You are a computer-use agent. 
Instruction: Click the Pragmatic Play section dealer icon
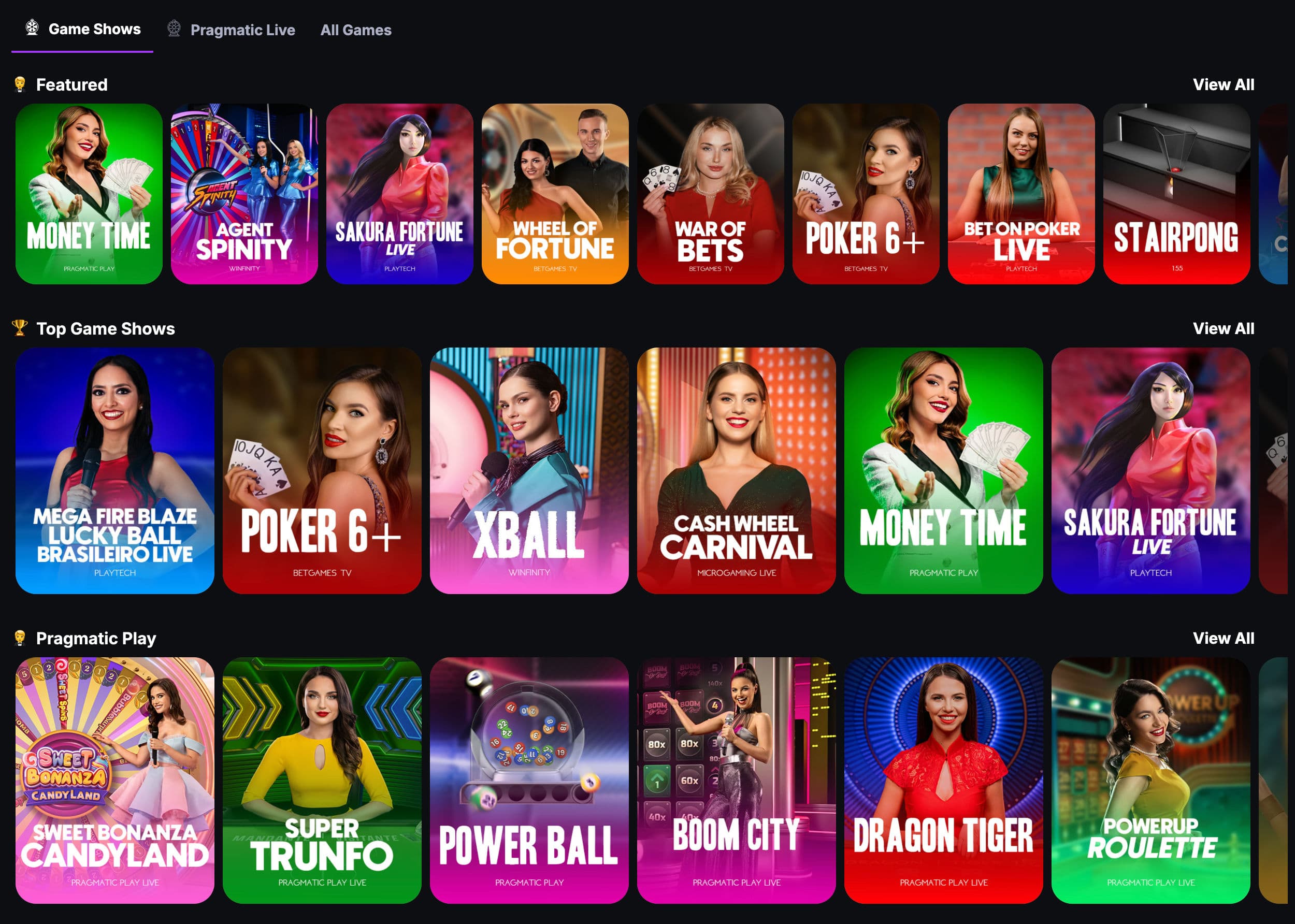coord(20,638)
